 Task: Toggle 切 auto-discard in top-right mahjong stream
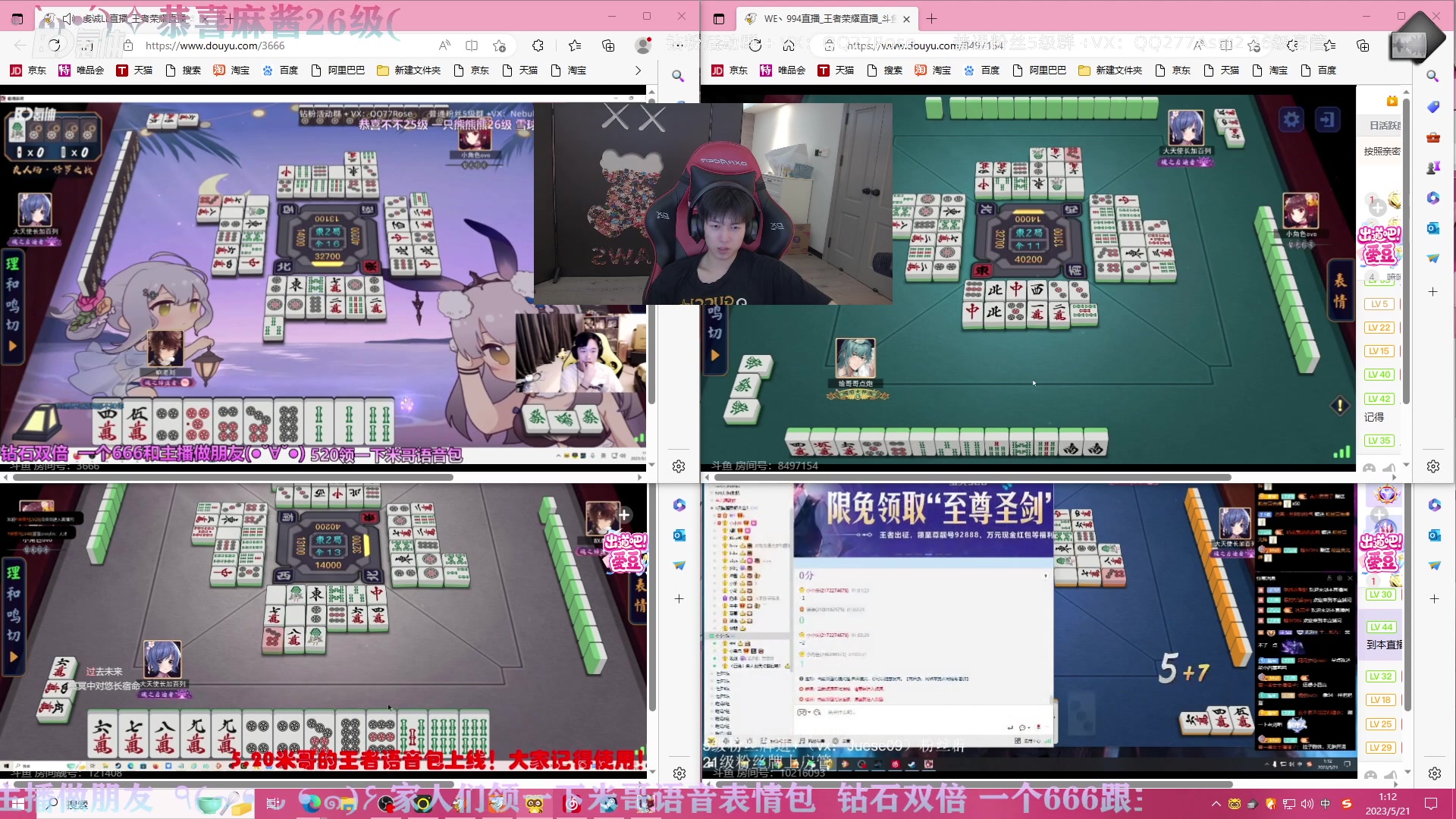(x=714, y=332)
